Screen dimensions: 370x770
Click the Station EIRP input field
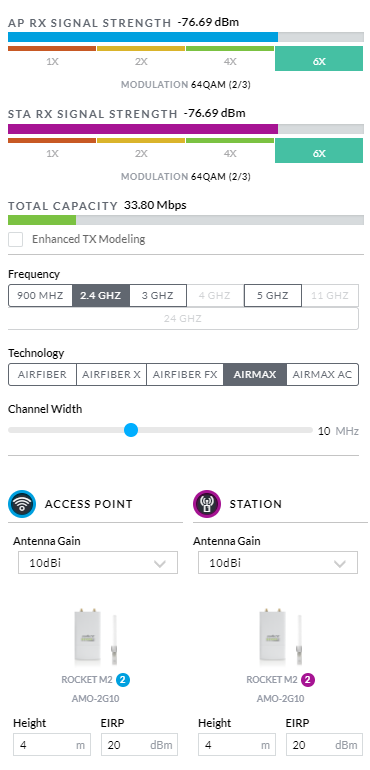click(x=324, y=745)
